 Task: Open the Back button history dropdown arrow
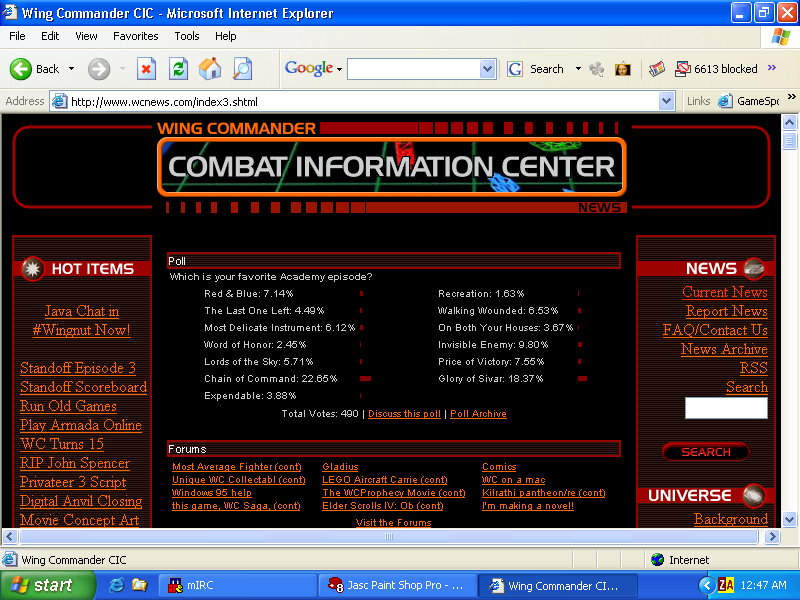71,69
